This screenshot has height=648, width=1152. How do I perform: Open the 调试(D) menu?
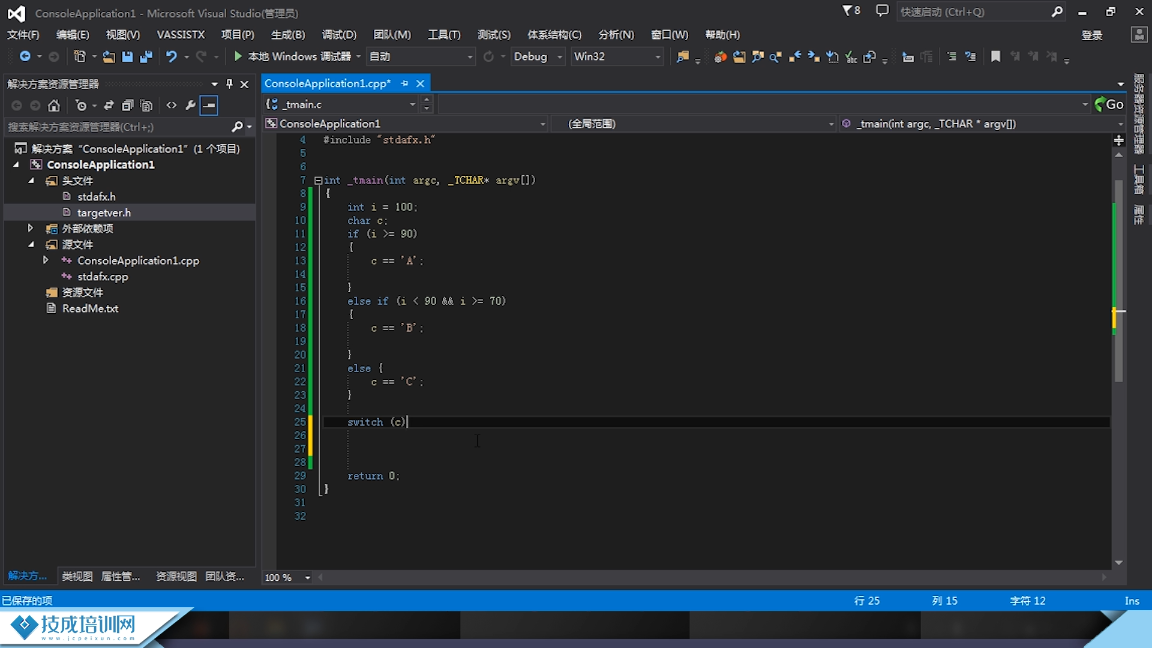(x=339, y=35)
